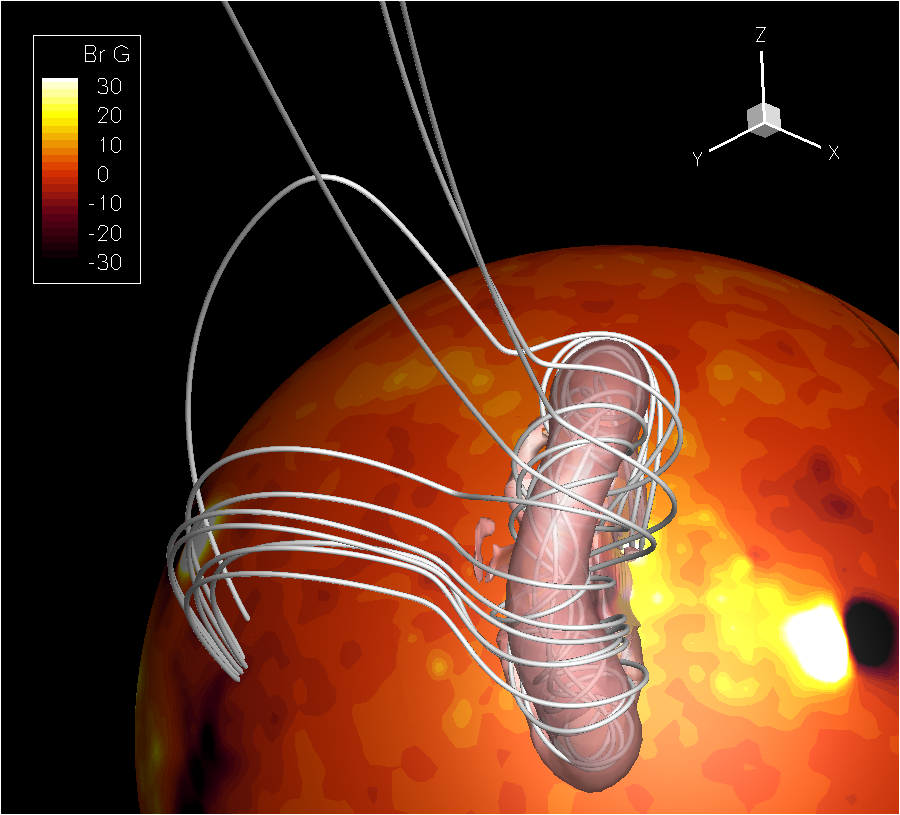Click the Y axis label
900x815 pixels.
click(x=697, y=158)
